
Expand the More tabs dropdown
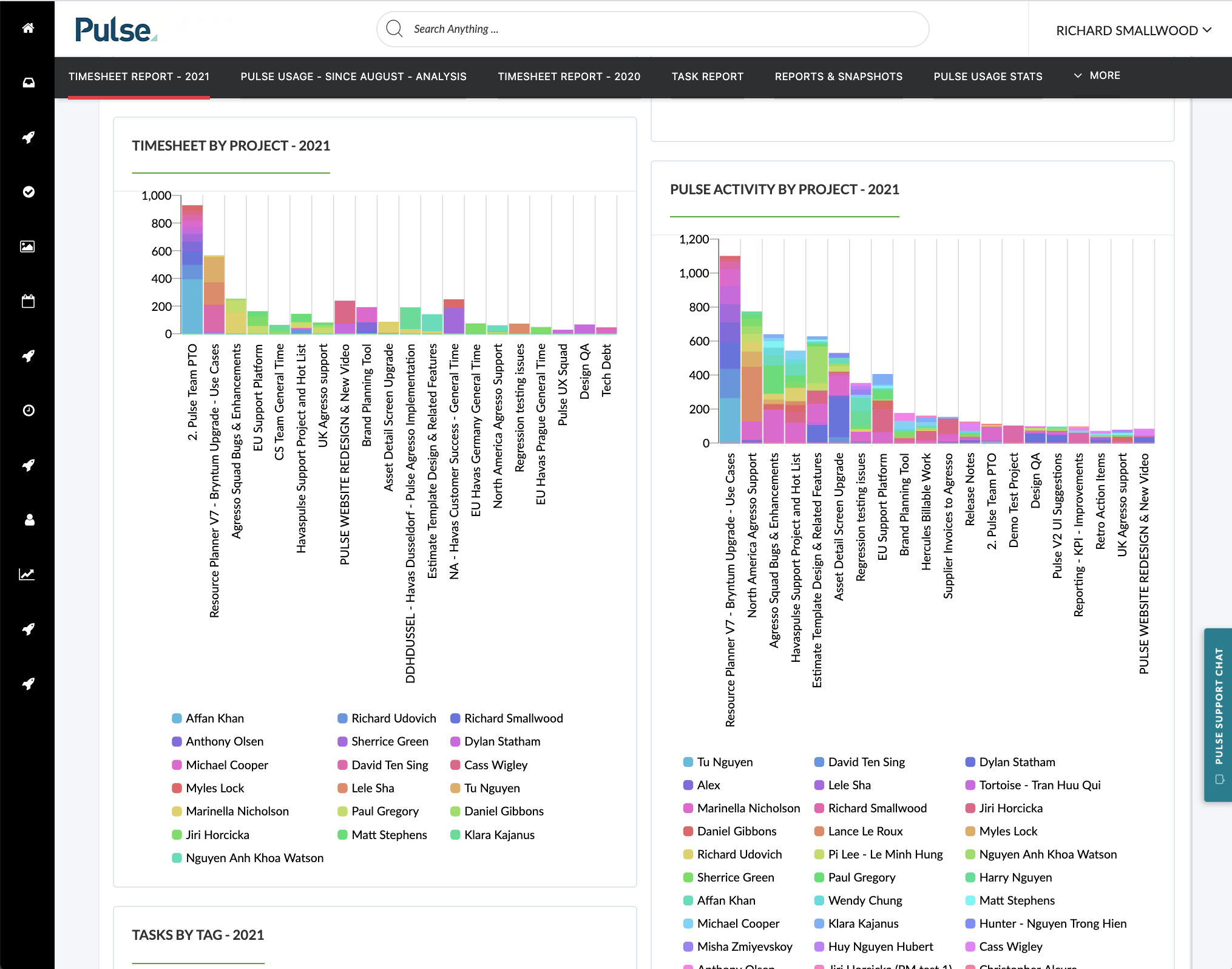pos(1097,75)
